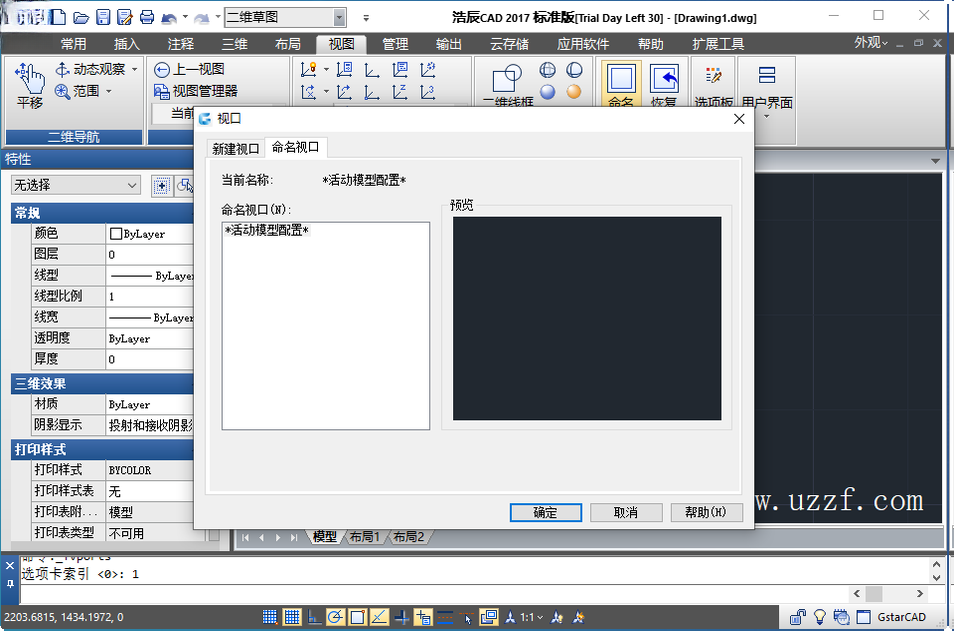Click the Named viewports (命名) ribbon button
The width and height of the screenshot is (954, 631).
pos(621,84)
